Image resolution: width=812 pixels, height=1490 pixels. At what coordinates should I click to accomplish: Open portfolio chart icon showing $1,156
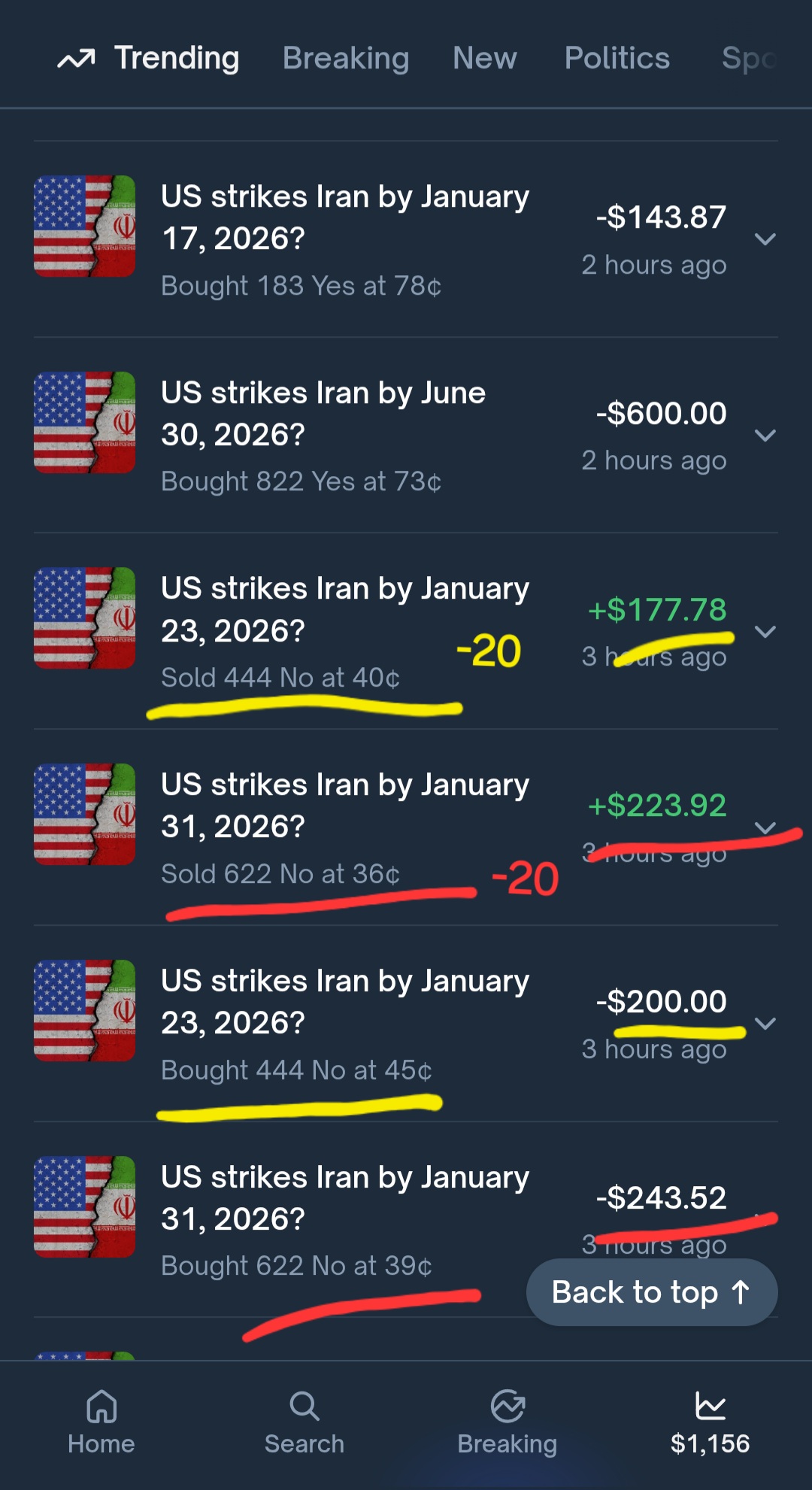[x=710, y=1405]
